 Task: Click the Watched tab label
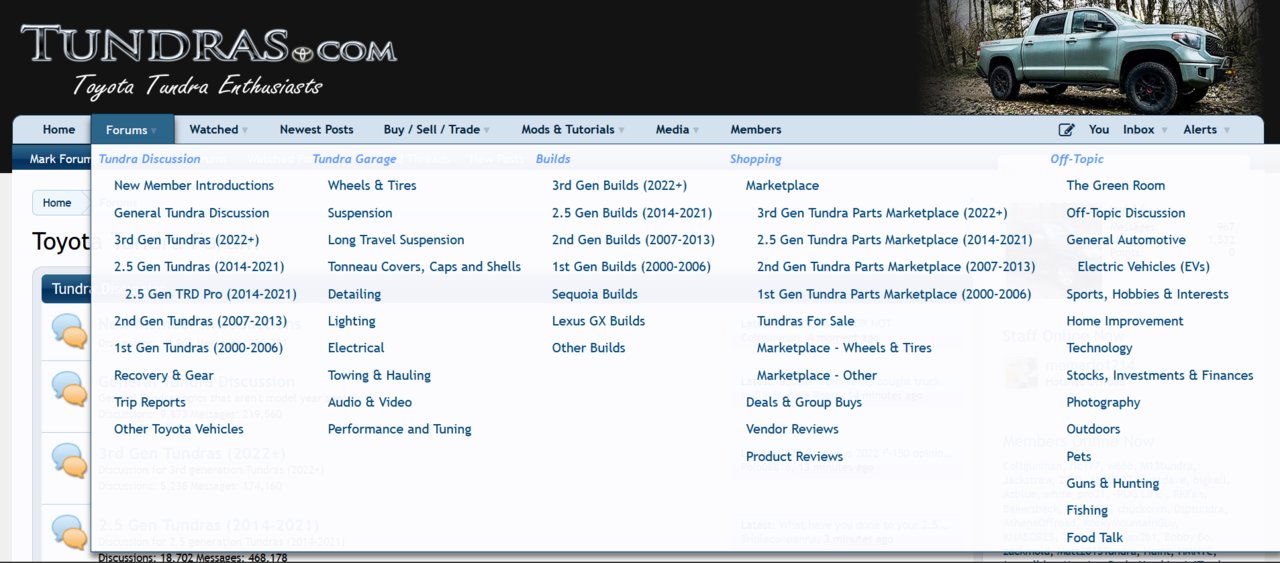tap(214, 130)
